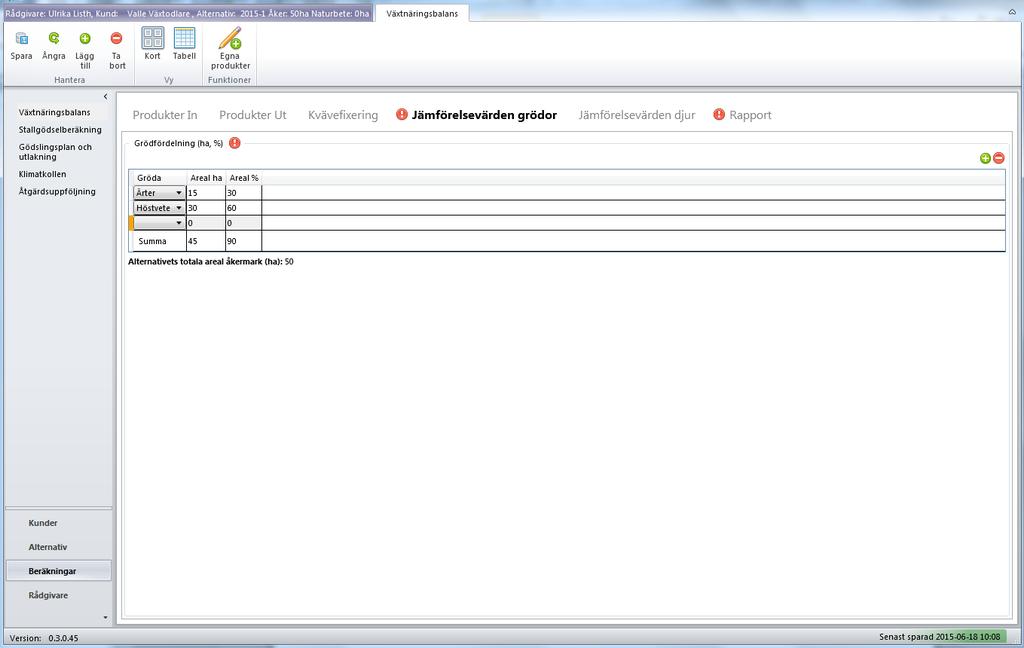This screenshot has height=648, width=1024.
Task: Edit Areal % field in empty row
Action: tap(244, 223)
